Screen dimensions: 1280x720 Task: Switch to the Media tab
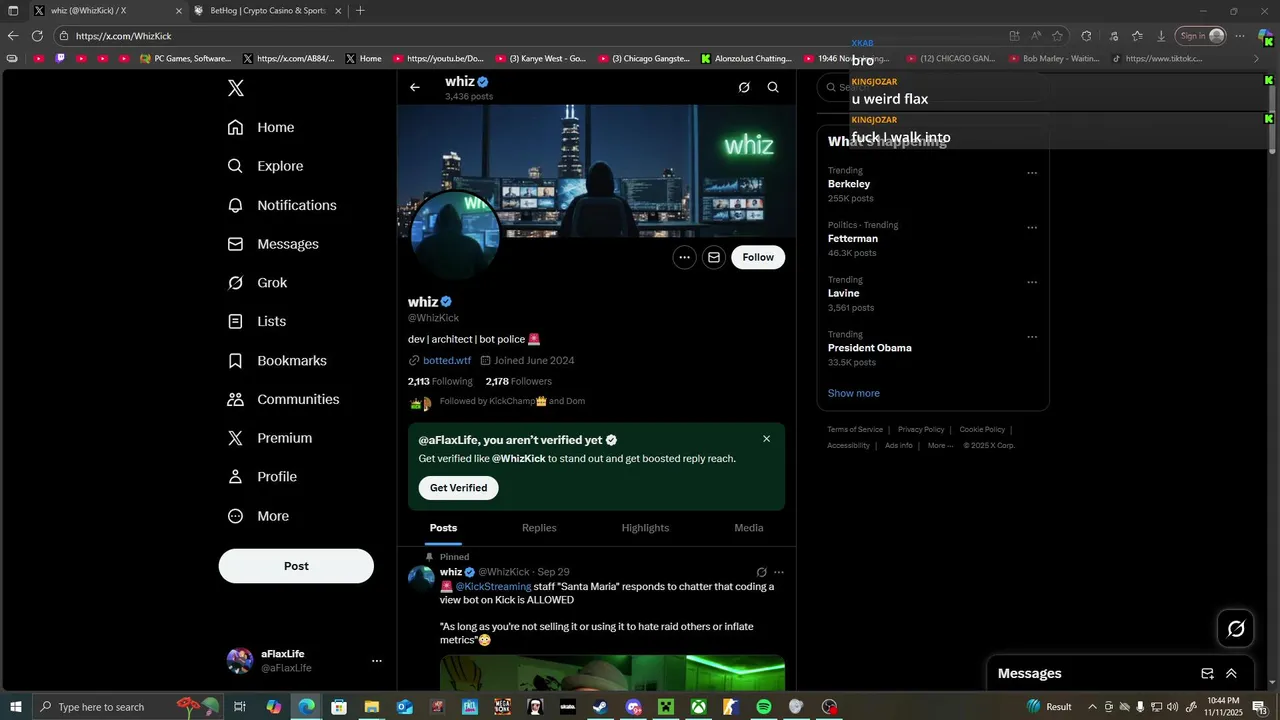coord(749,528)
